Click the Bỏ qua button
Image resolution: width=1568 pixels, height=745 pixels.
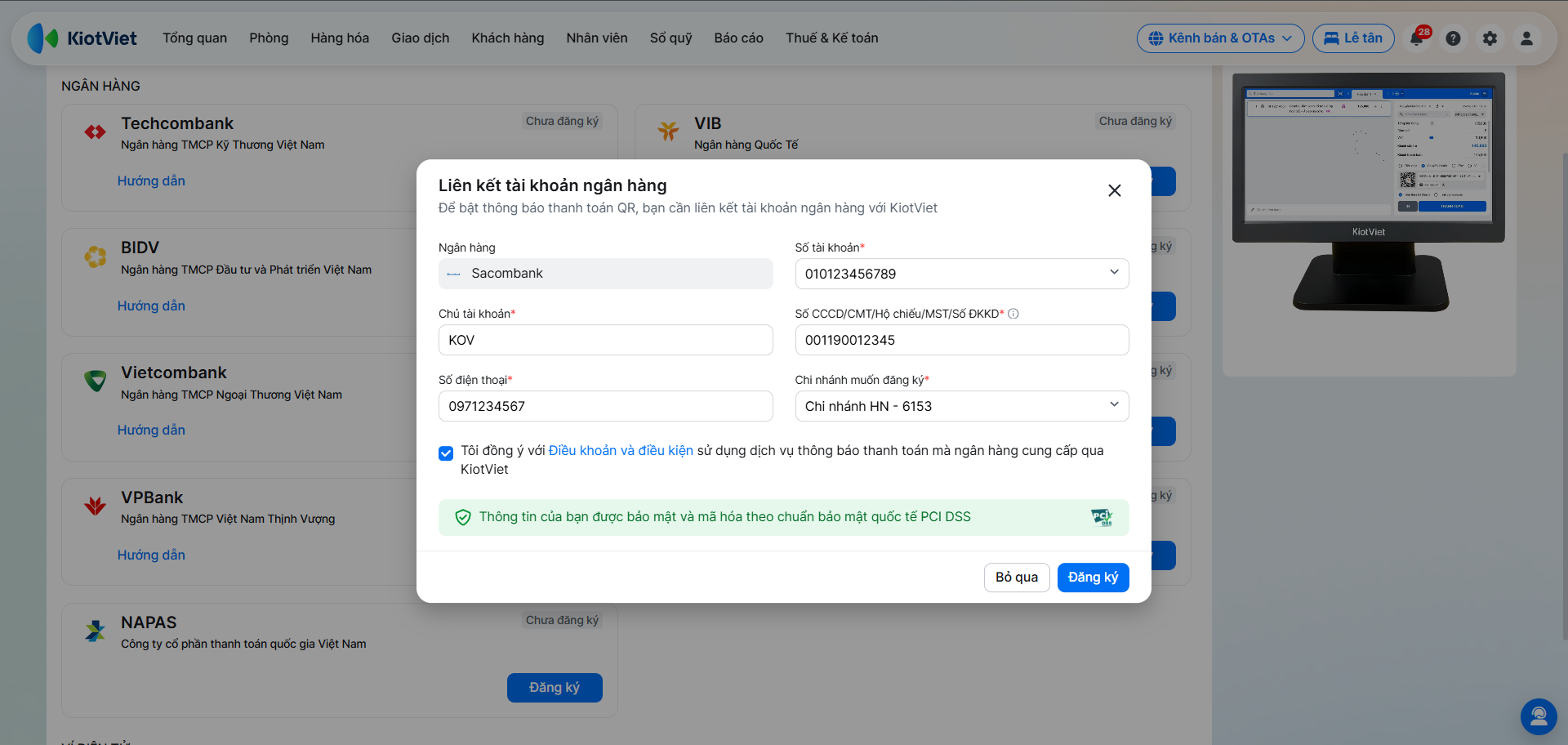[1017, 578]
